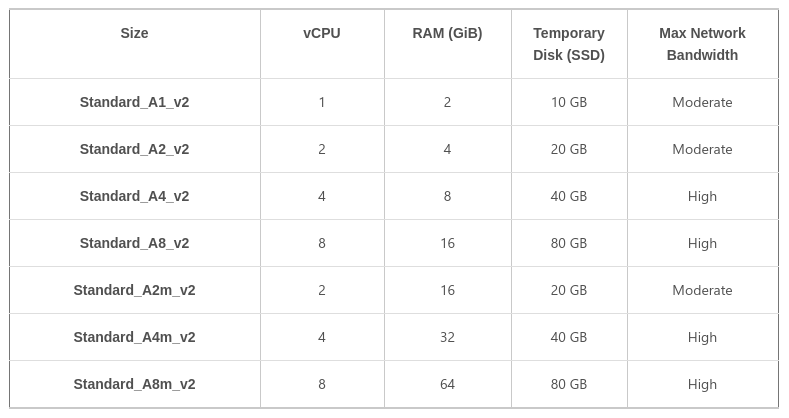Click the Standard_A4_v2 cell
Screen dimensions: 789x418
coord(134,196)
